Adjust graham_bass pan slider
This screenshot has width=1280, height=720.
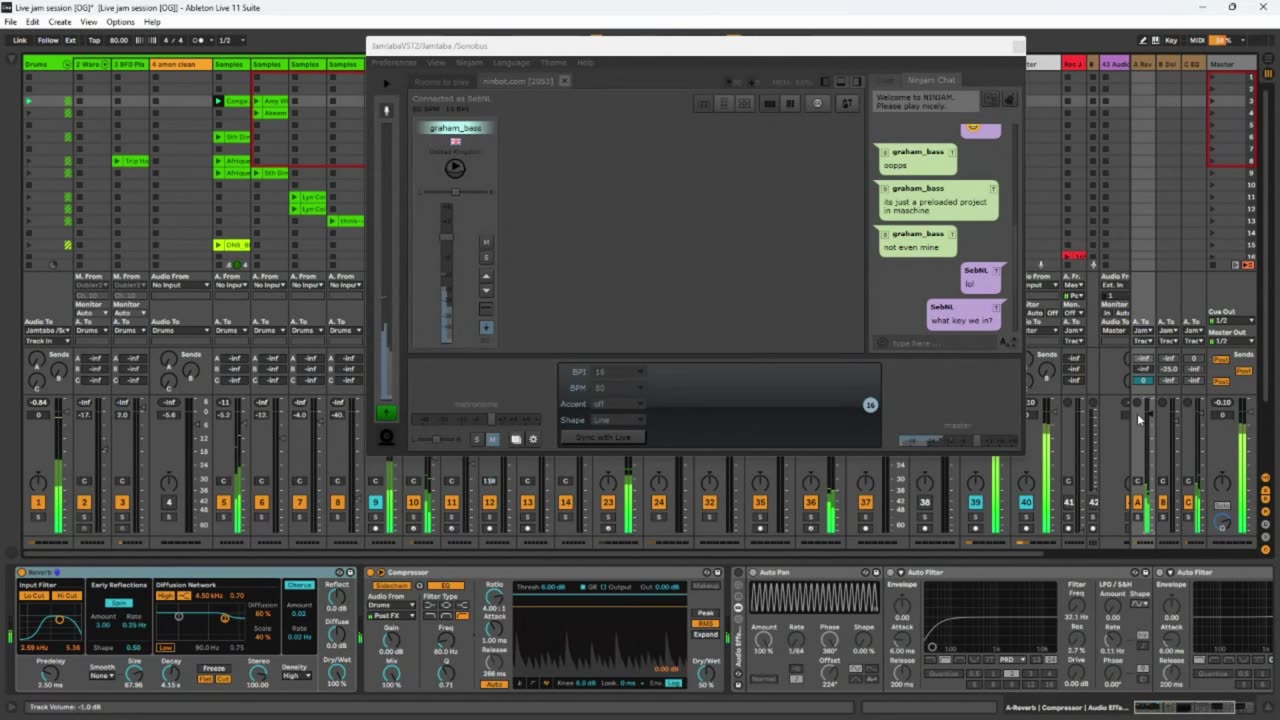pos(455,192)
